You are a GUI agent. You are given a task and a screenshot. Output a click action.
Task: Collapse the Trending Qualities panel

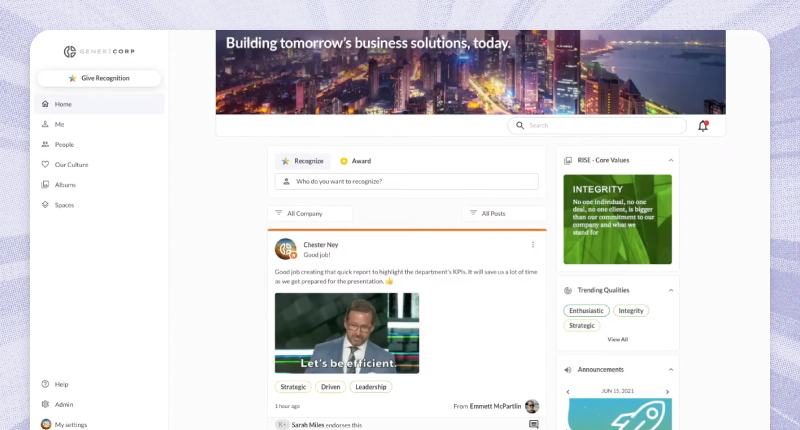tap(671, 290)
